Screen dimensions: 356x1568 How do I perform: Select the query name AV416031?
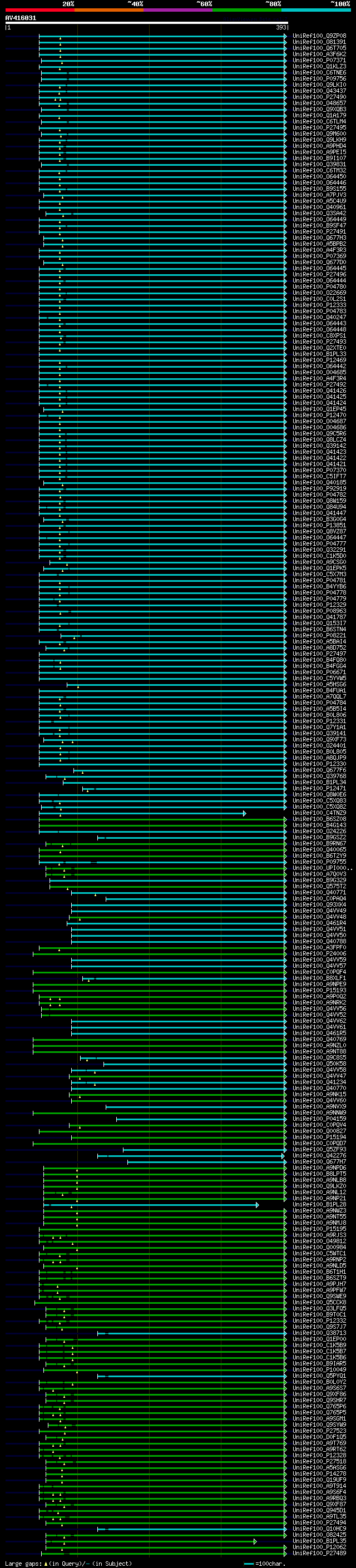point(21,18)
